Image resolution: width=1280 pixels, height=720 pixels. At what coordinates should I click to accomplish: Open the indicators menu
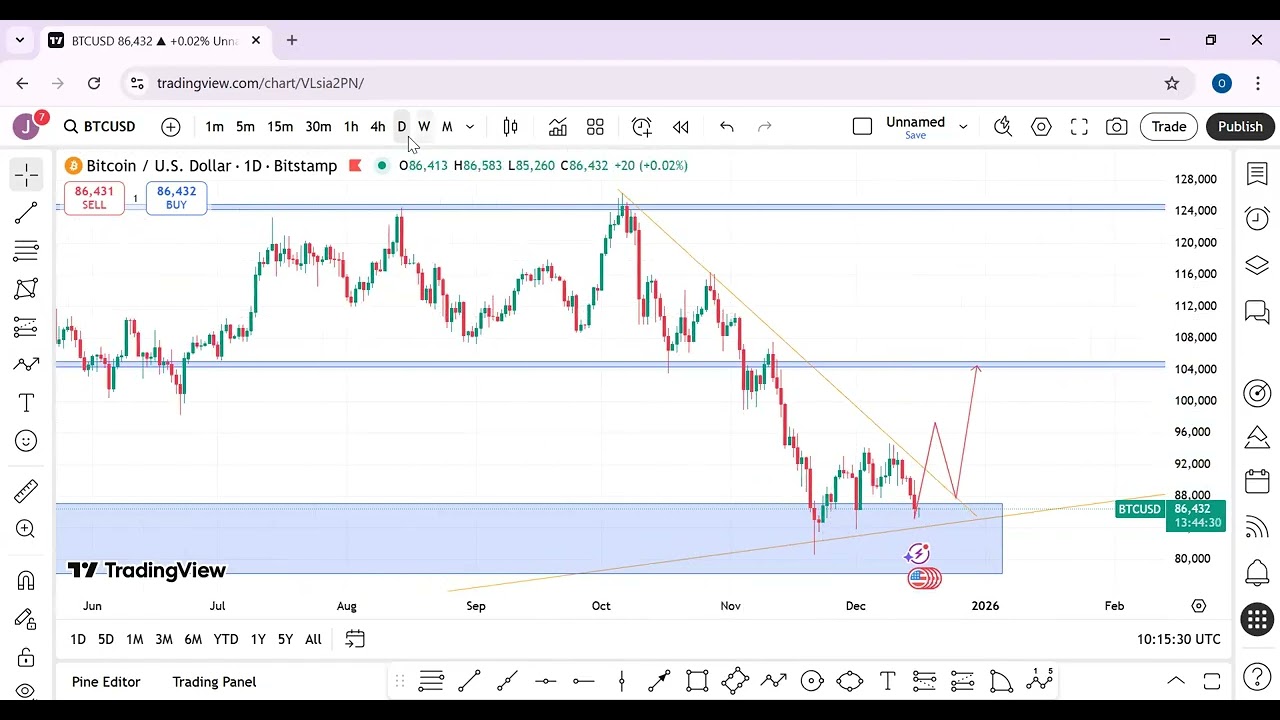point(557,127)
